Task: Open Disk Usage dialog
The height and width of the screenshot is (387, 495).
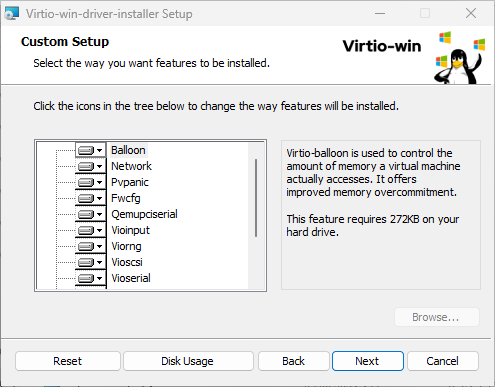Action: (188, 361)
